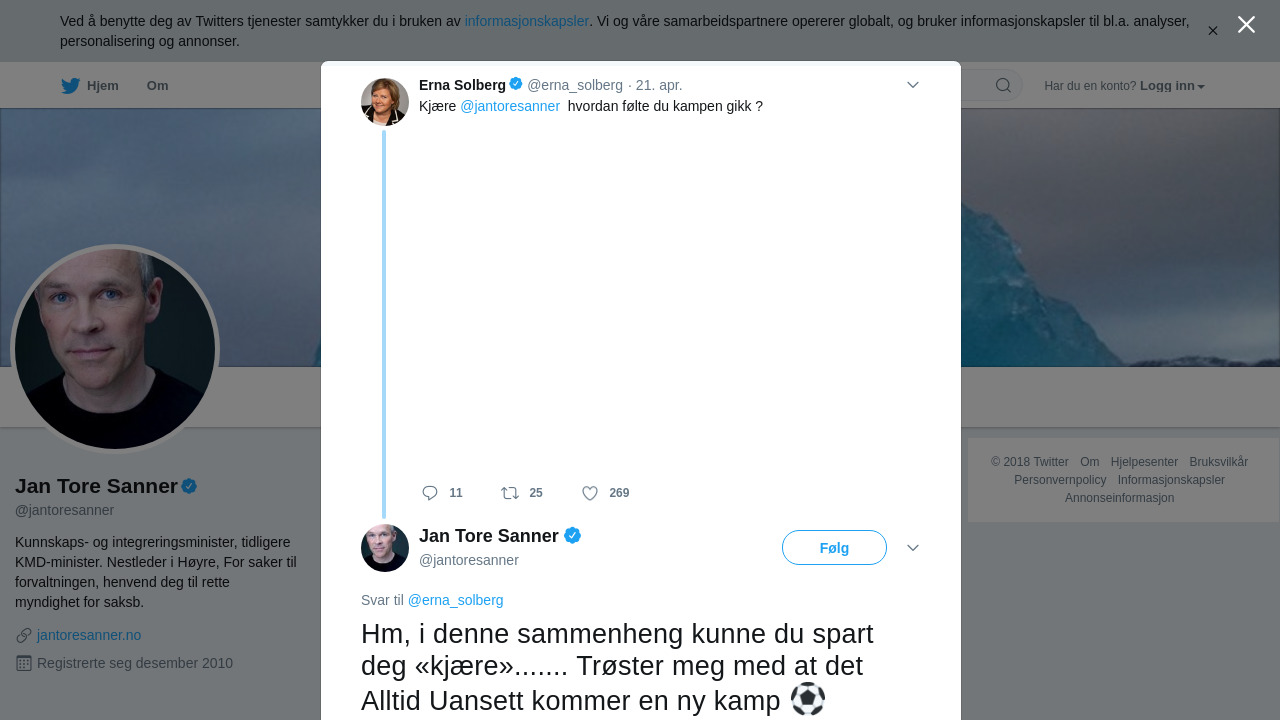Open the informasjonskapsler link in the cookie banner

point(526,21)
